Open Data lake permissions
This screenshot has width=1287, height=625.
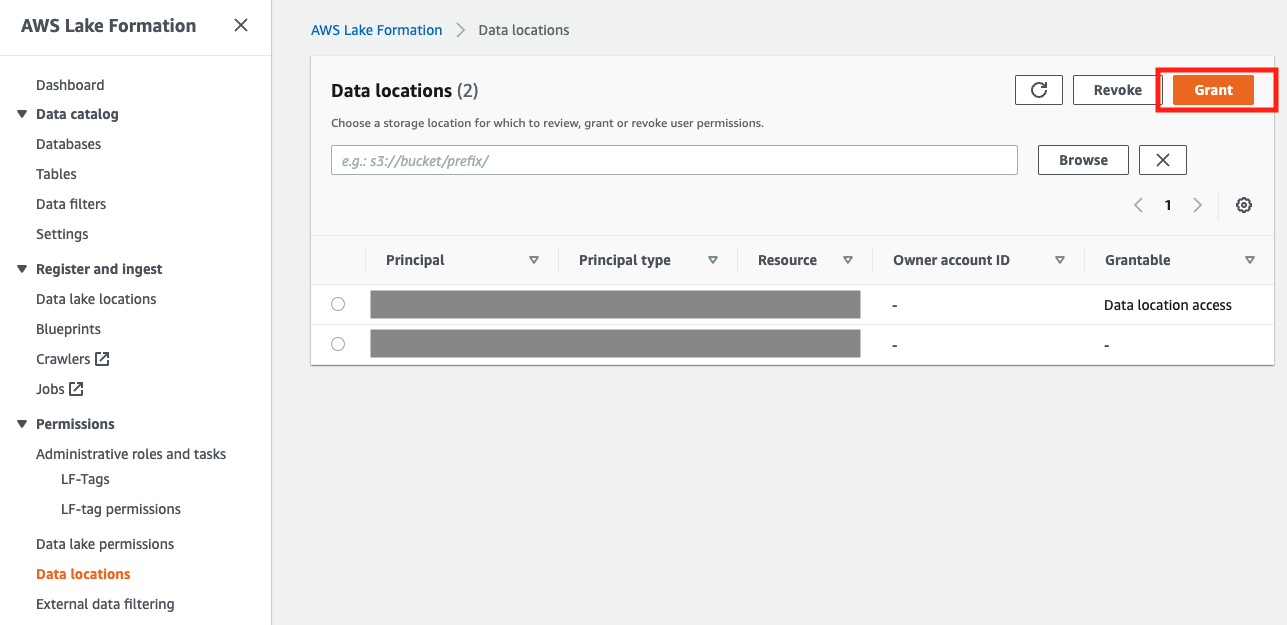tap(105, 544)
